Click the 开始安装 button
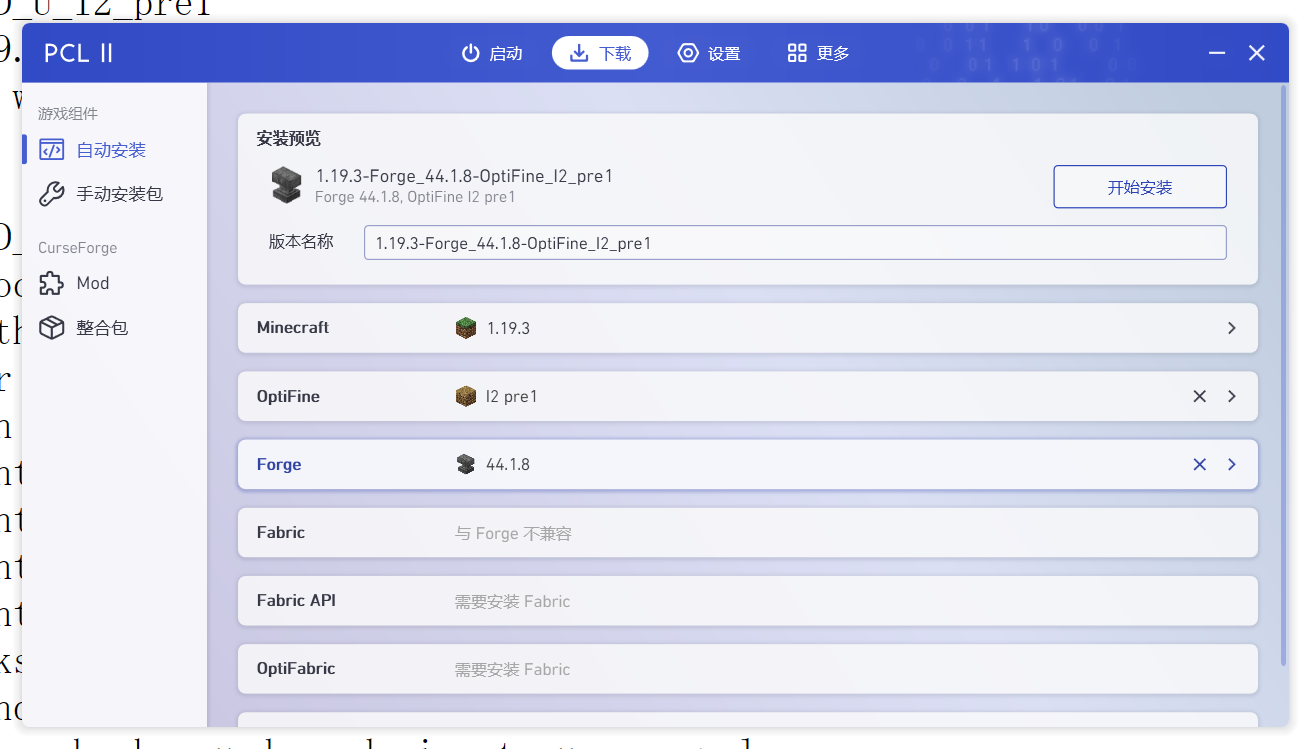The height and width of the screenshot is (749, 1312). pyautogui.click(x=1140, y=187)
